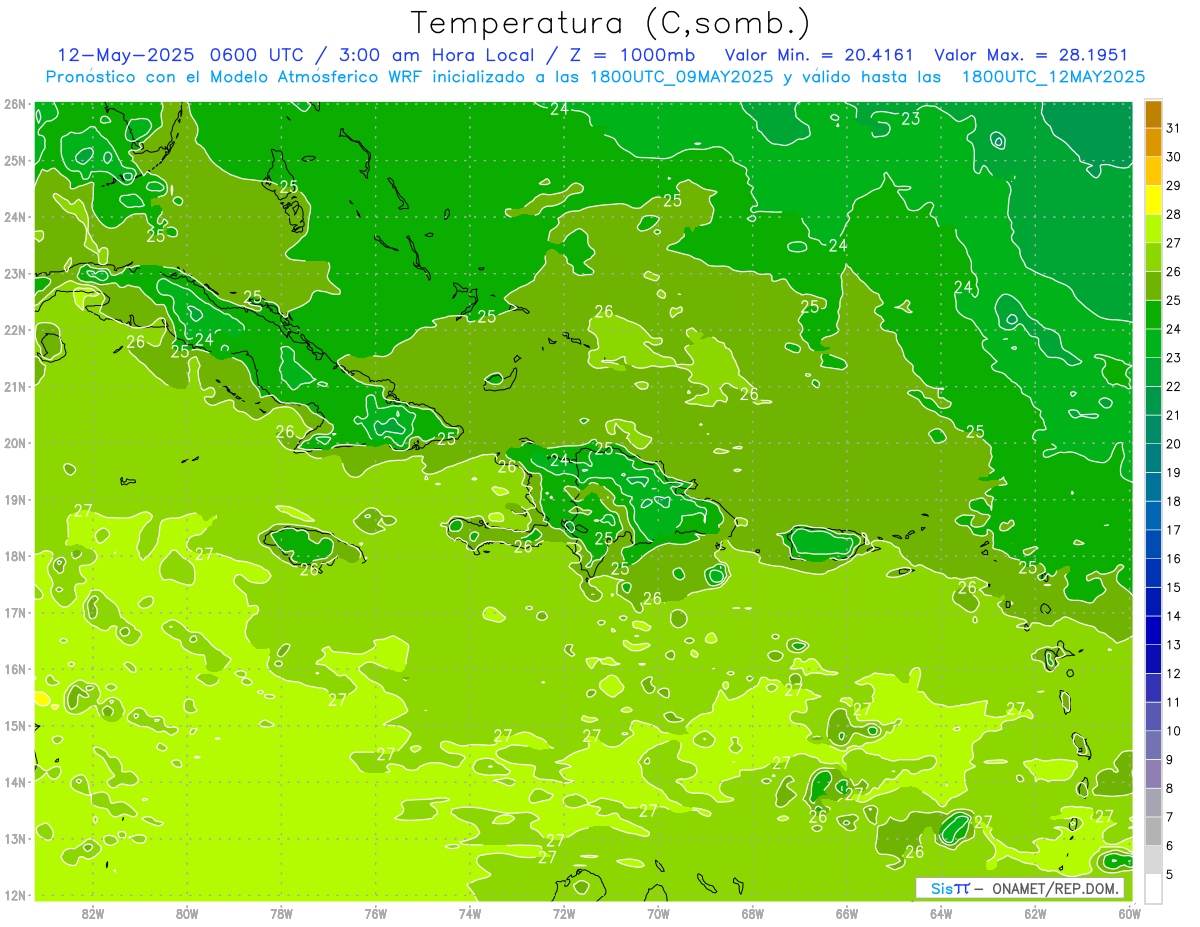Click the 'Temperatura (C,somb.)' chart title
Screen dimensions: 1200x927
[610, 23]
